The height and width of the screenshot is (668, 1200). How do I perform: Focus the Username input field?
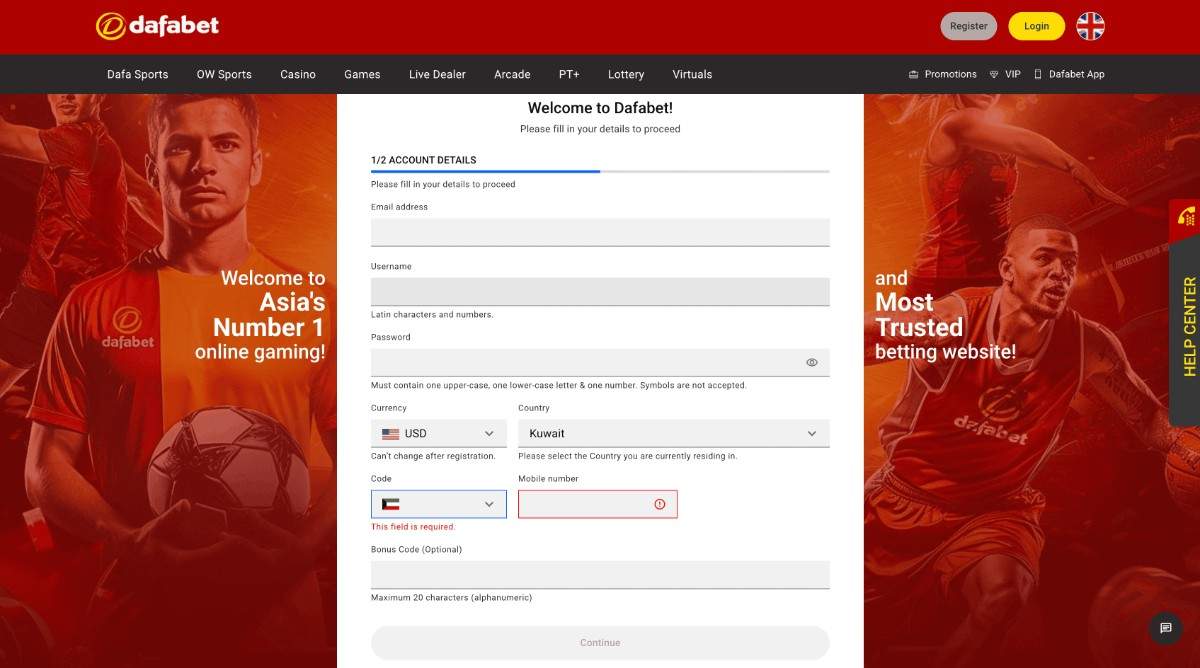click(600, 291)
